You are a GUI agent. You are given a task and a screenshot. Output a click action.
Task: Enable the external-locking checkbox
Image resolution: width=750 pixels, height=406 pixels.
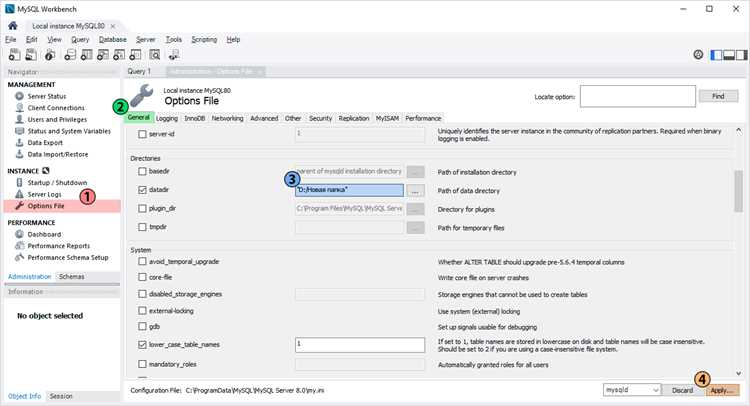tap(142, 311)
